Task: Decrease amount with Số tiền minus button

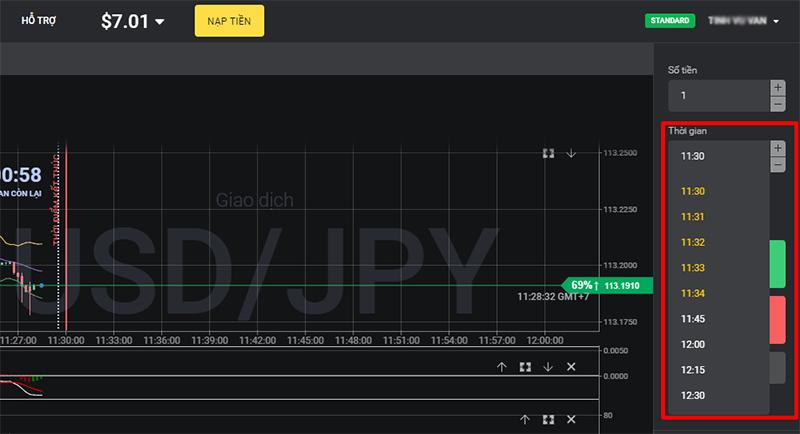Action: point(778,104)
